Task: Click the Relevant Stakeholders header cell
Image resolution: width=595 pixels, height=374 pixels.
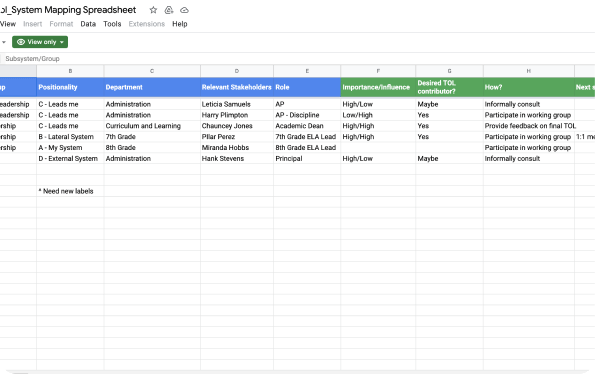Action: coord(237,87)
